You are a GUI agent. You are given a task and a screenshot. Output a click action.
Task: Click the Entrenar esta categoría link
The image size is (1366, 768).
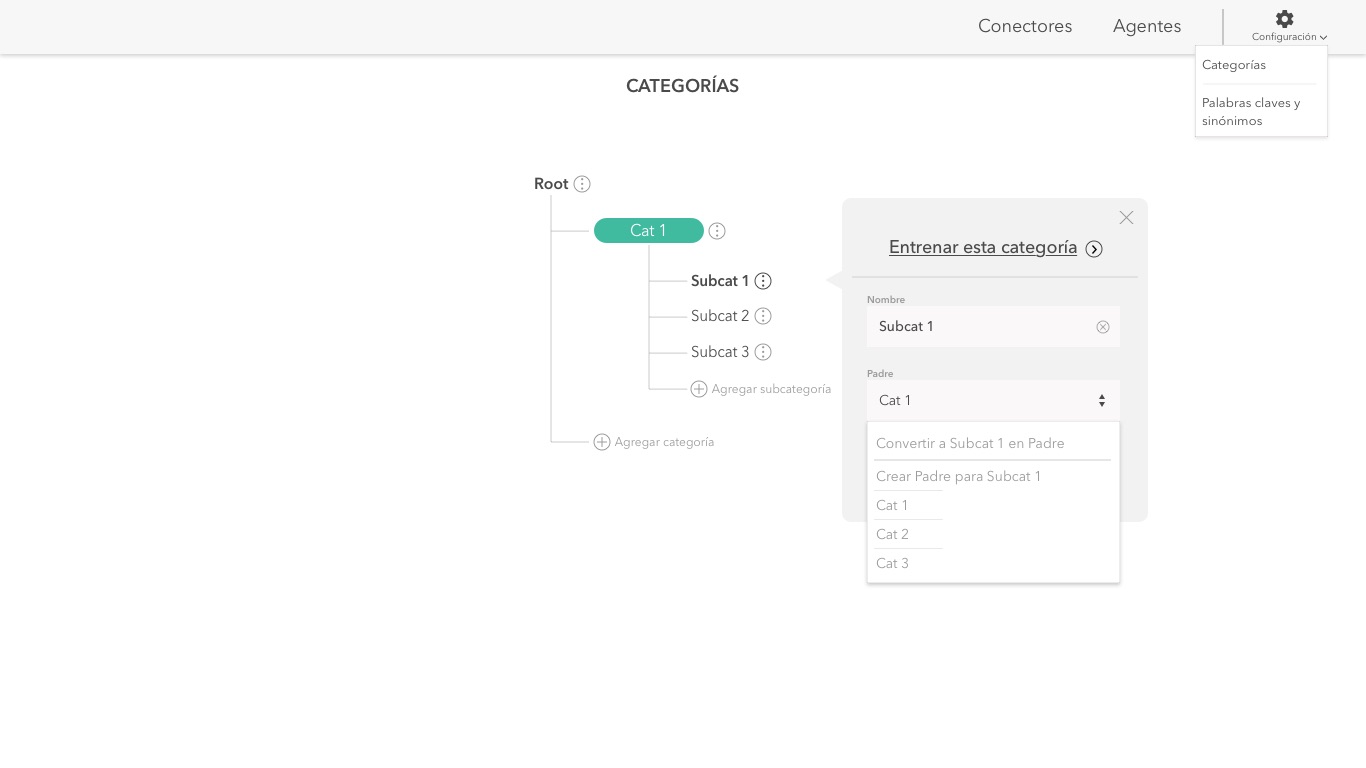(x=983, y=247)
